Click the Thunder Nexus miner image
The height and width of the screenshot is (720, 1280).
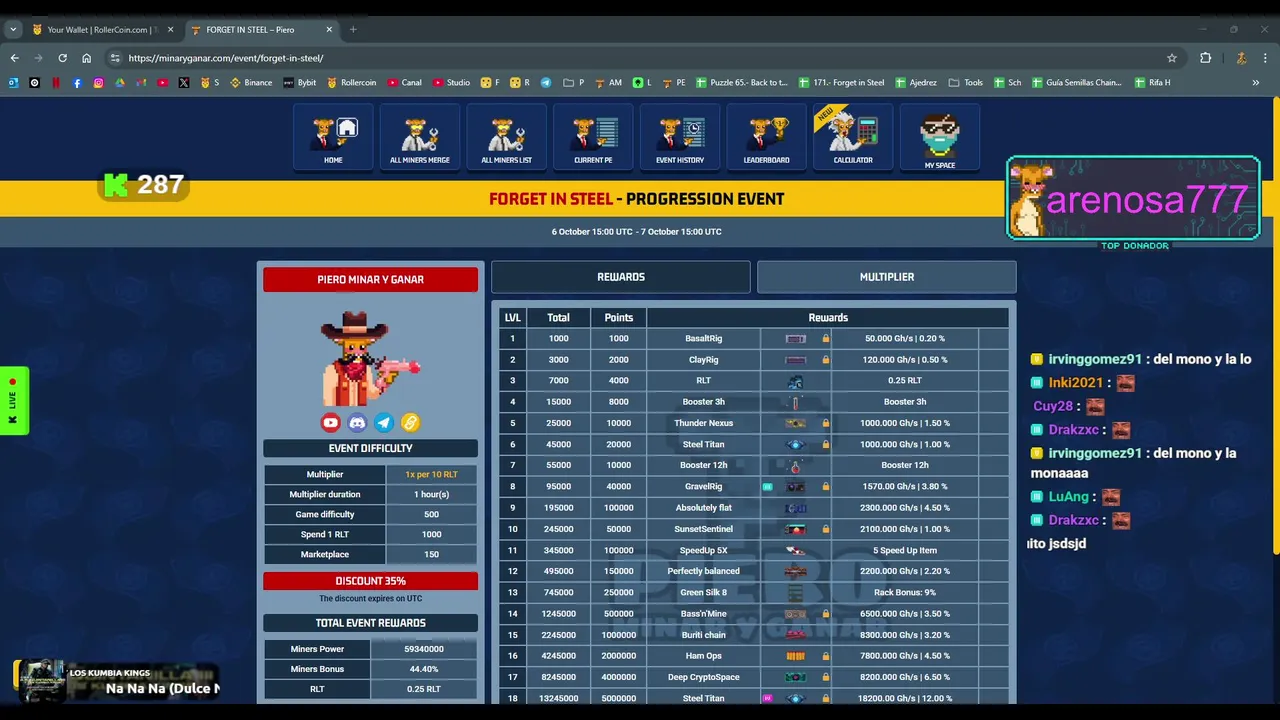796,423
